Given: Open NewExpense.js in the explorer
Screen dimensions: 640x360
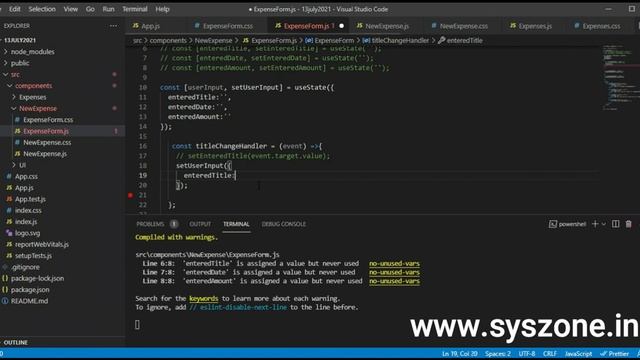Looking at the screenshot, I should tap(45, 154).
